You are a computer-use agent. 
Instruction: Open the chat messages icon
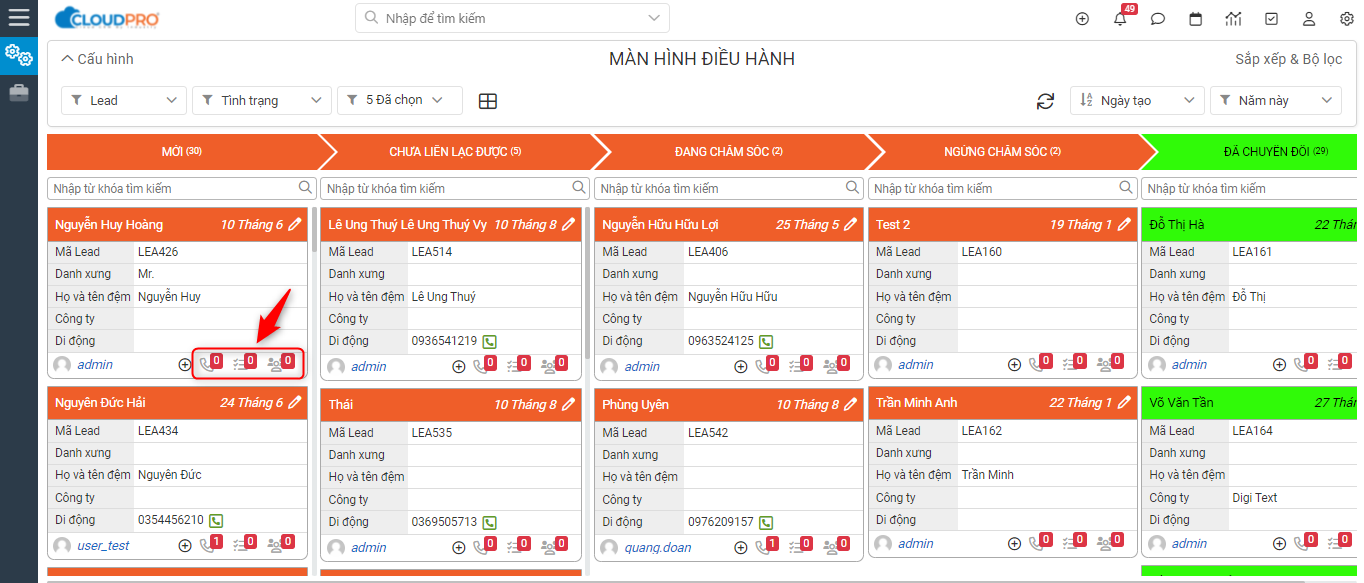[1158, 18]
